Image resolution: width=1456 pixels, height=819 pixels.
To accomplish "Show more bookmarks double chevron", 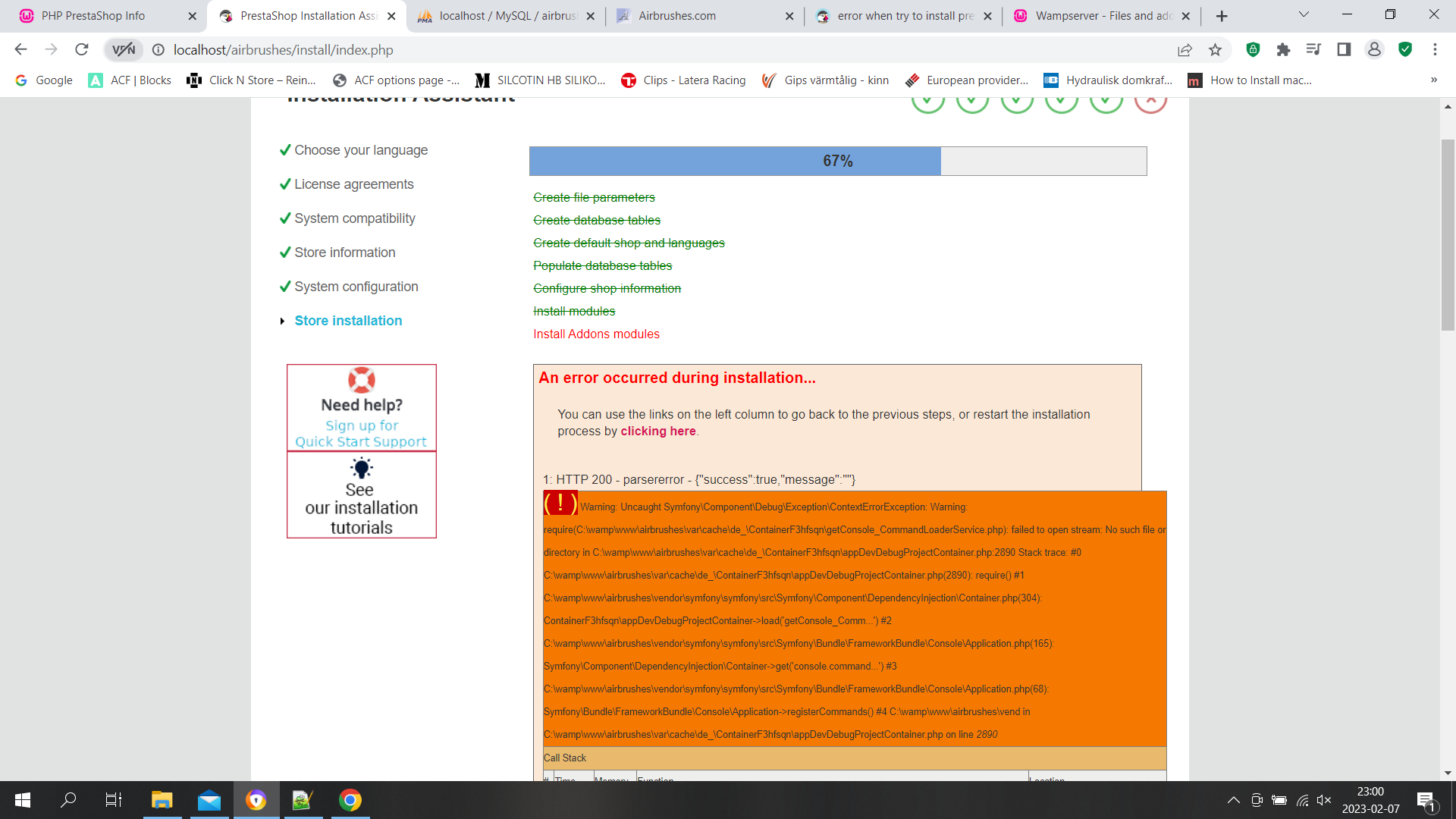I will point(1434,80).
